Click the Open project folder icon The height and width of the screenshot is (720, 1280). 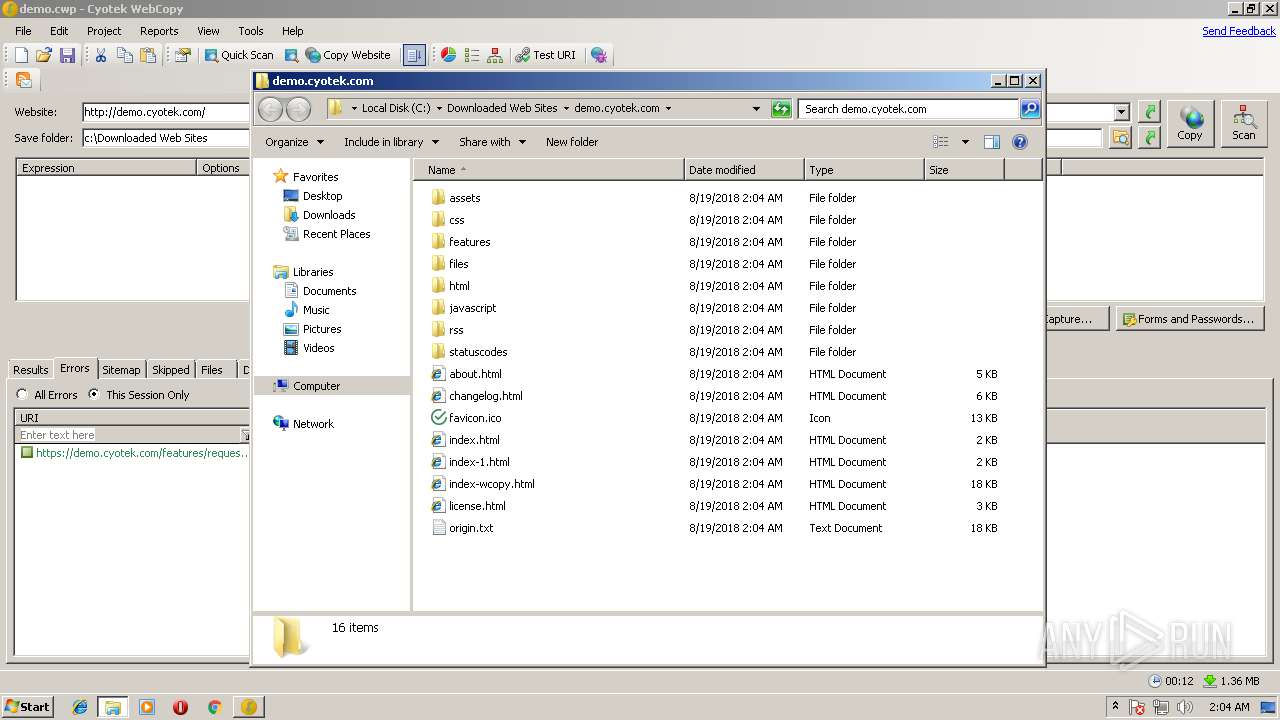(x=44, y=55)
